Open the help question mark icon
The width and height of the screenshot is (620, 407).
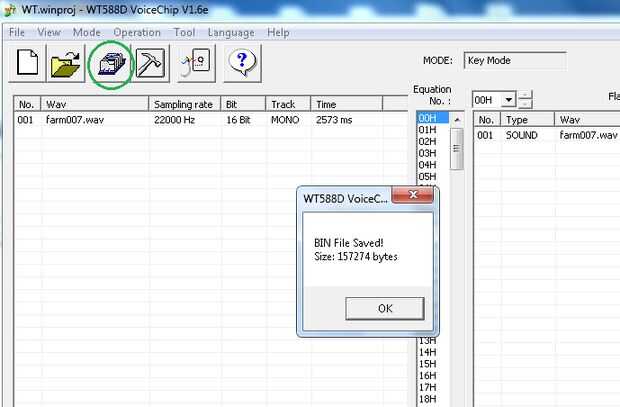point(242,63)
